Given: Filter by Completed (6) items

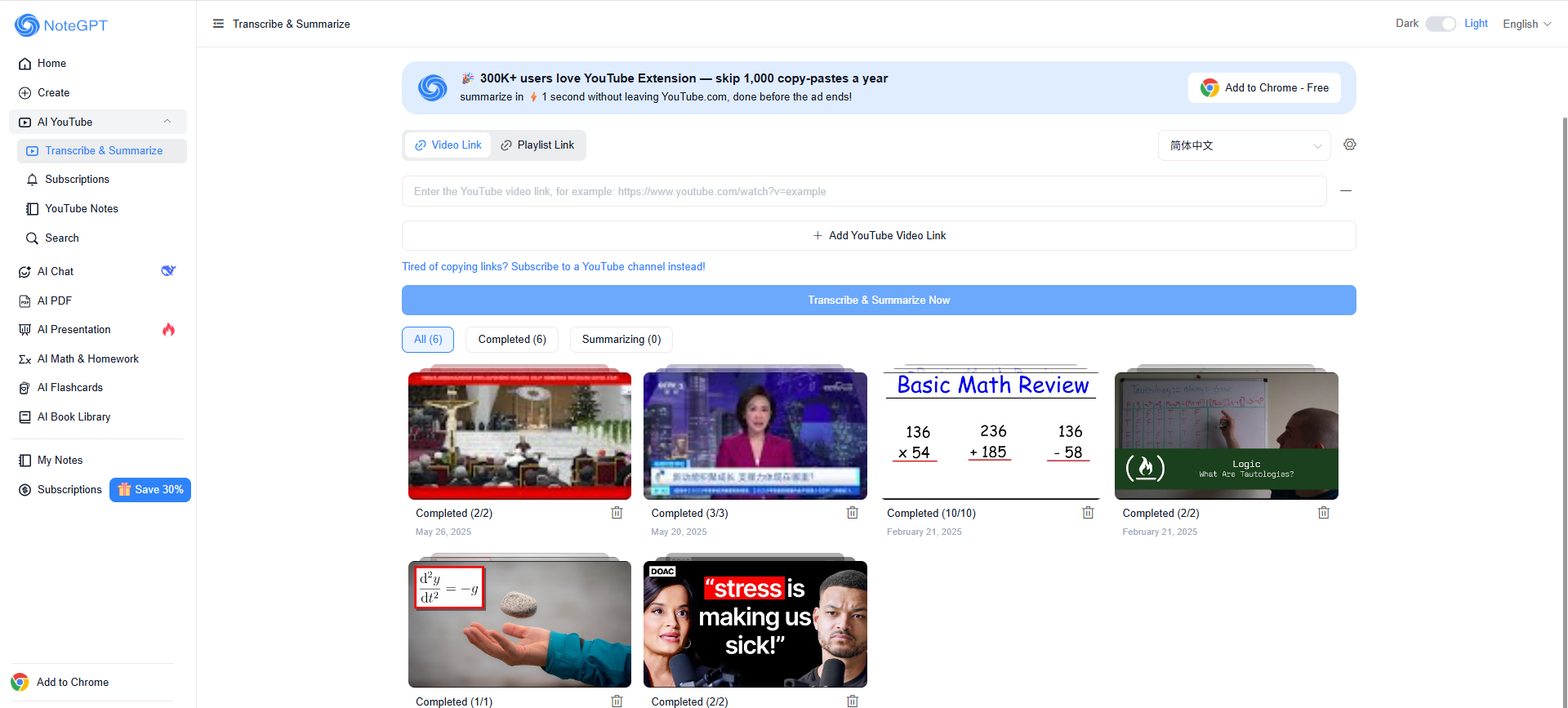Looking at the screenshot, I should 512,340.
